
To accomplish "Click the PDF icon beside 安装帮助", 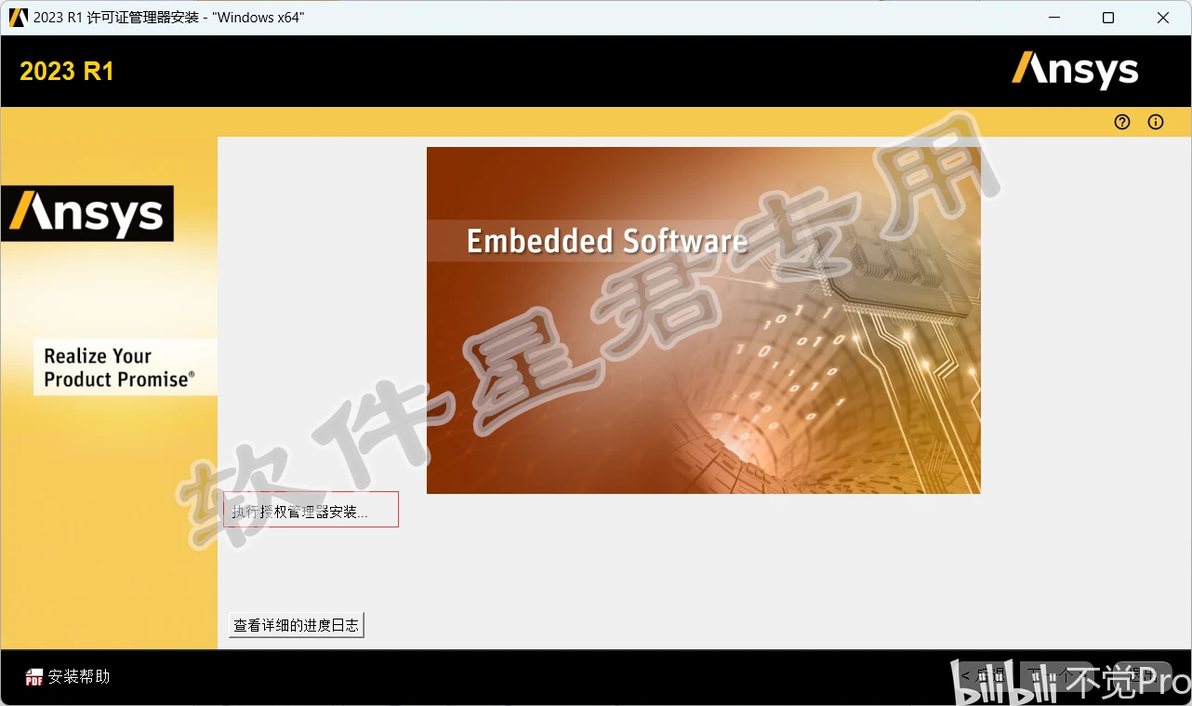I will click(34, 677).
